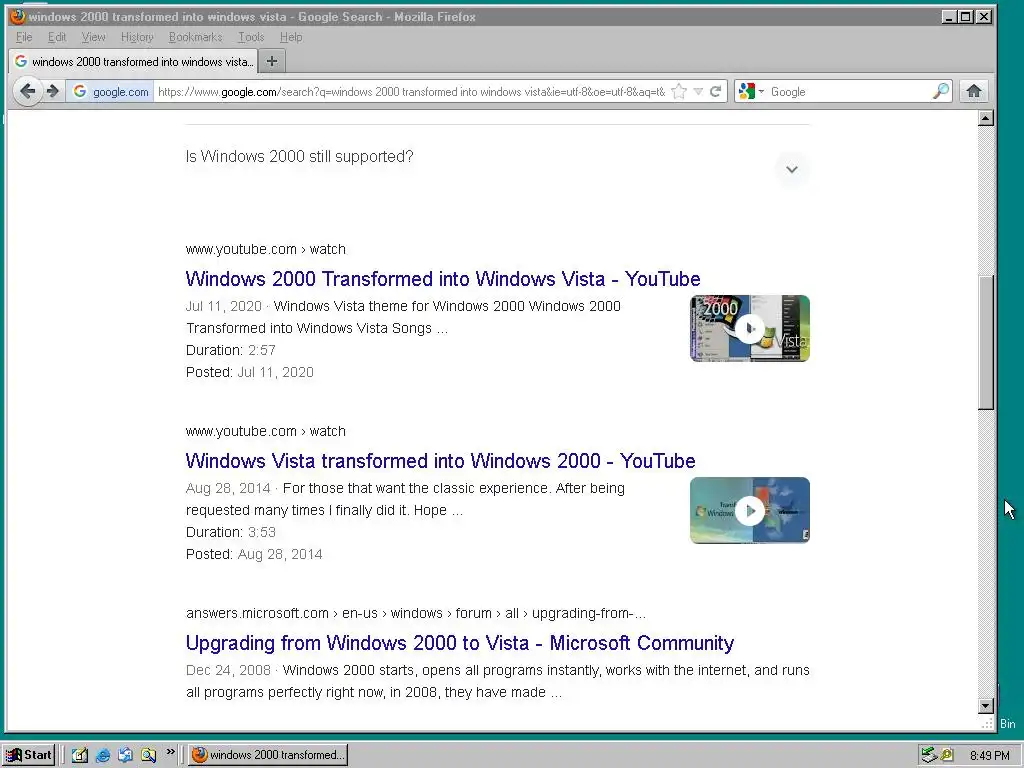Click the scrollbar down arrow
Screen dimensions: 1024x768
pyautogui.click(x=986, y=706)
